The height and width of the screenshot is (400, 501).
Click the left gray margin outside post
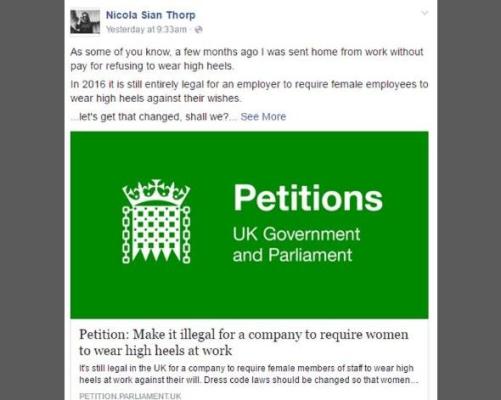click(32, 200)
